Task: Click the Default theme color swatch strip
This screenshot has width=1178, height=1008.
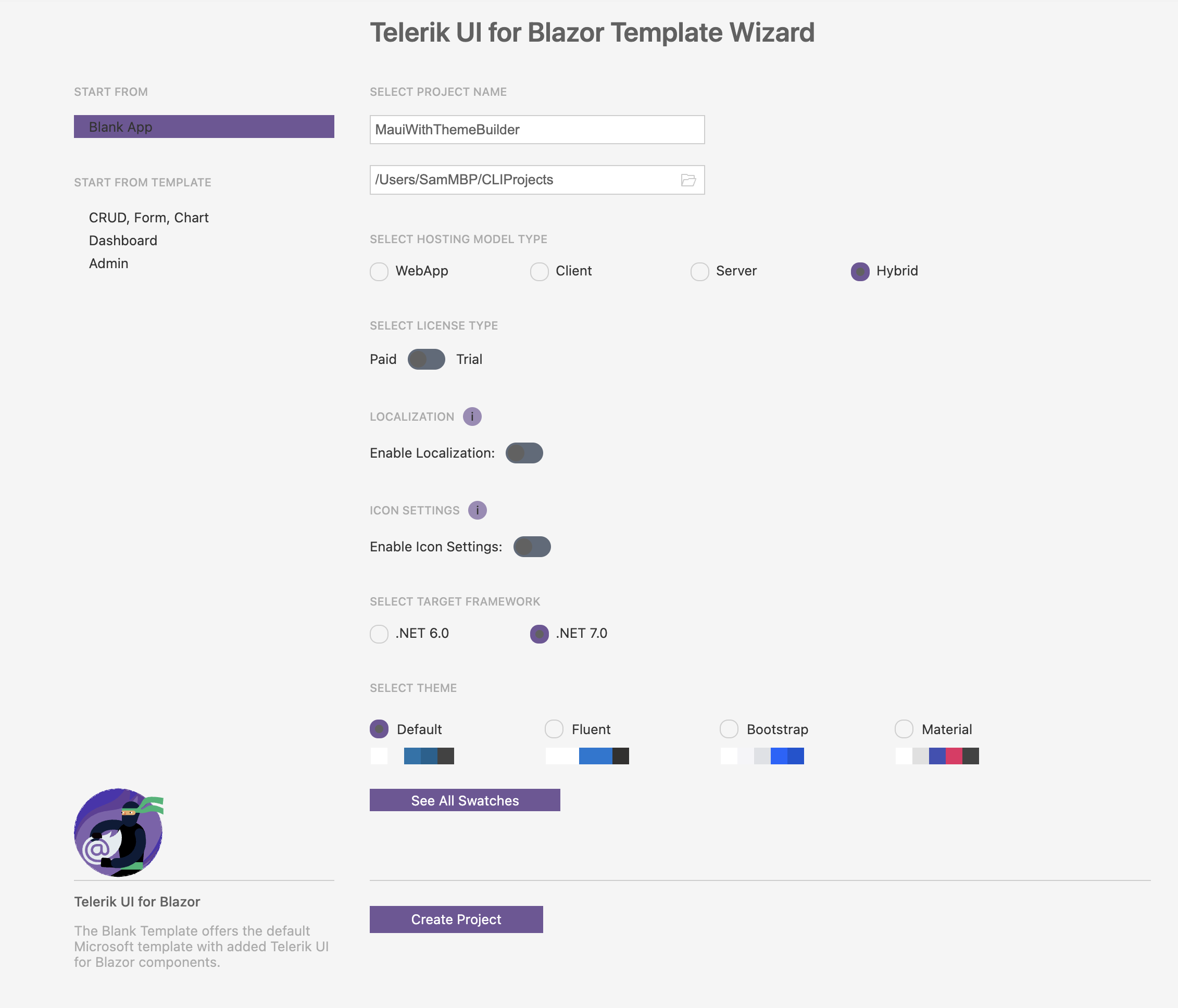Action: click(x=412, y=756)
